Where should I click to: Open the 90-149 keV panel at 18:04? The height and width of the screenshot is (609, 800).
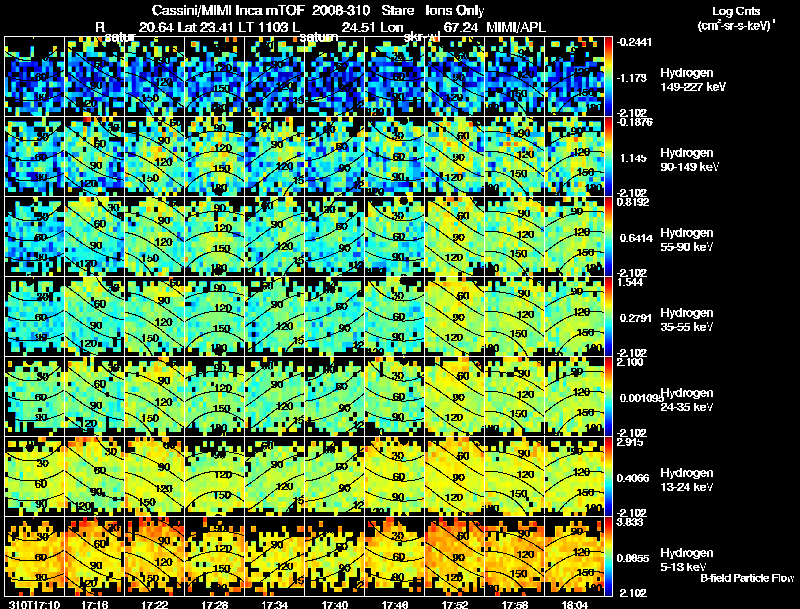tap(574, 157)
